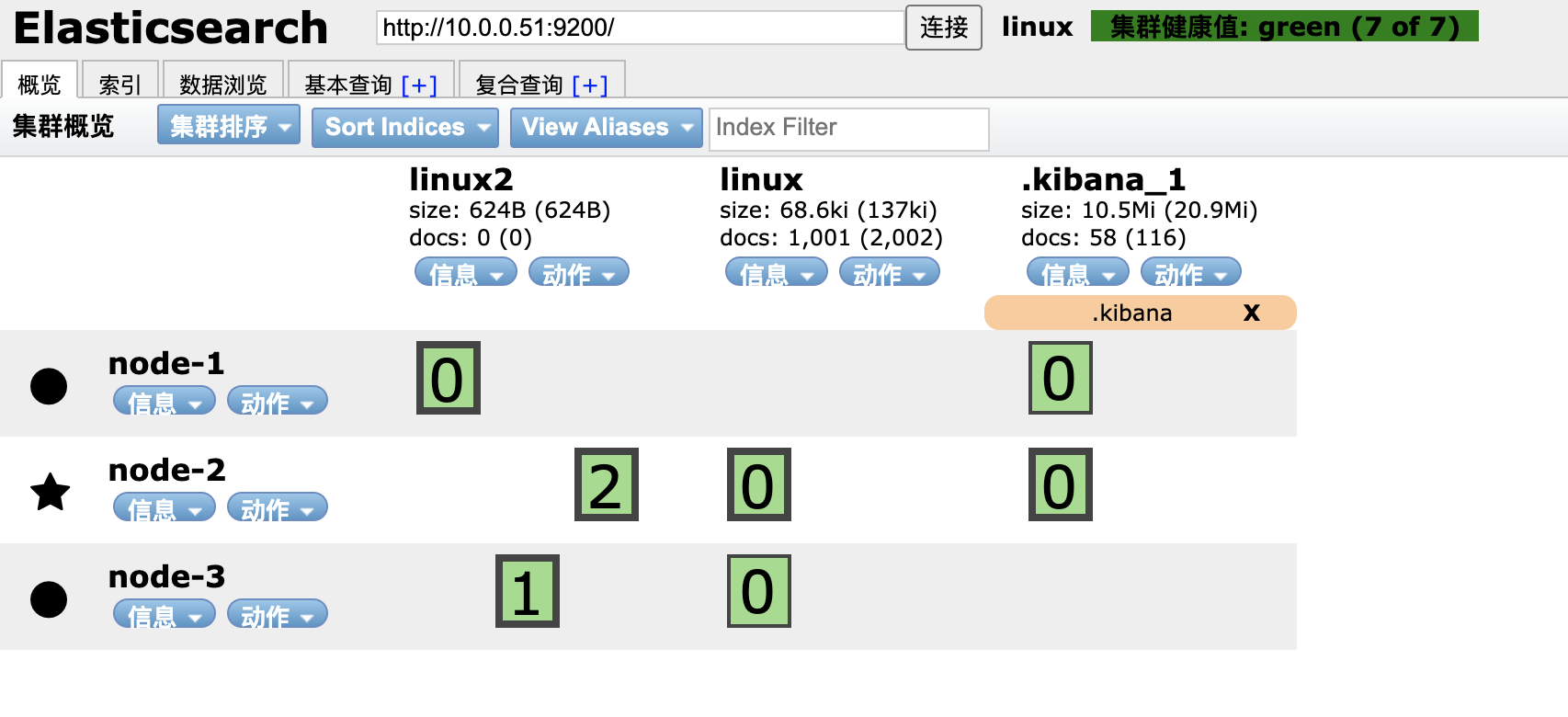Open 信息 dropdown for linux index

click(777, 272)
